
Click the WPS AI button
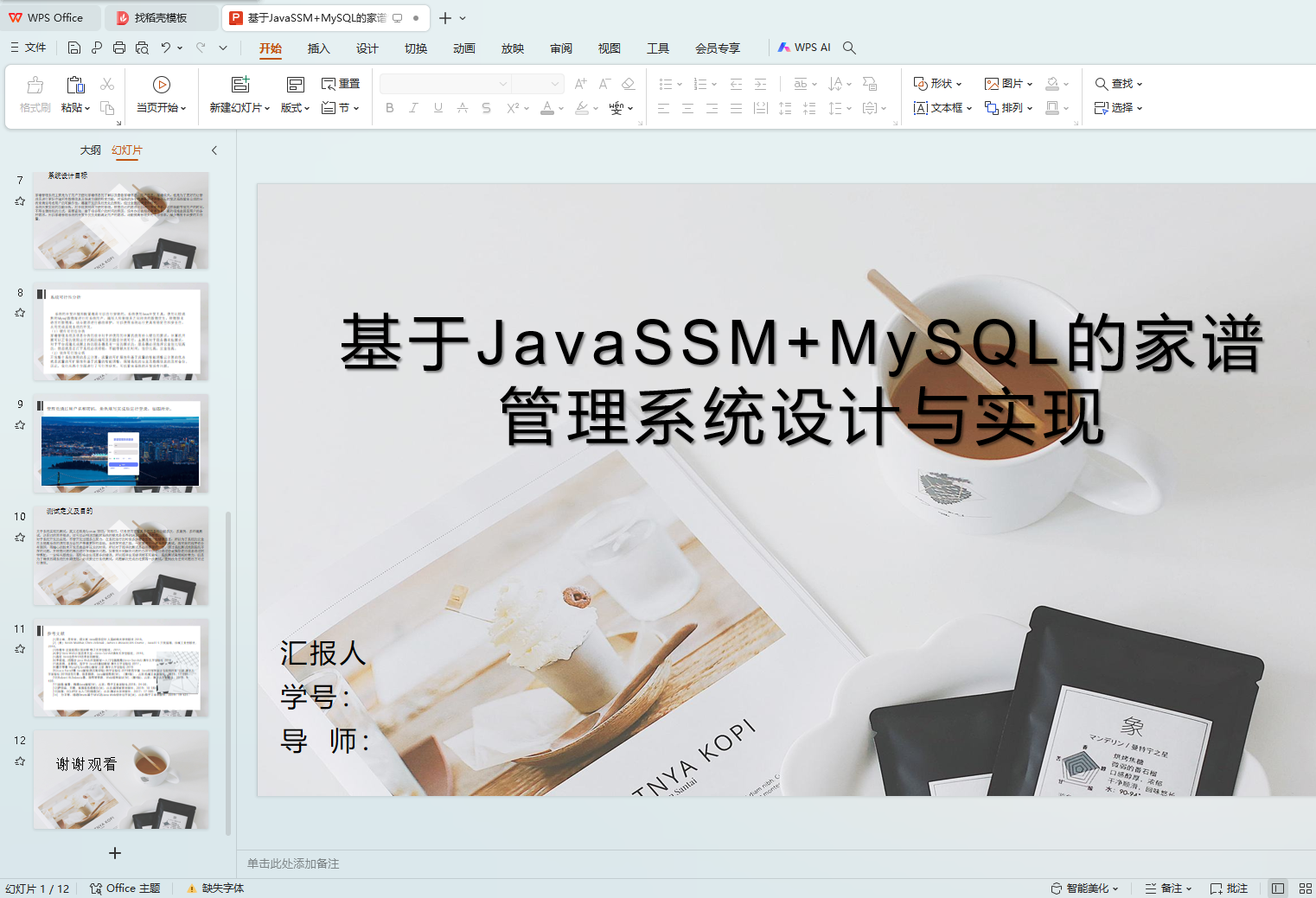[804, 48]
